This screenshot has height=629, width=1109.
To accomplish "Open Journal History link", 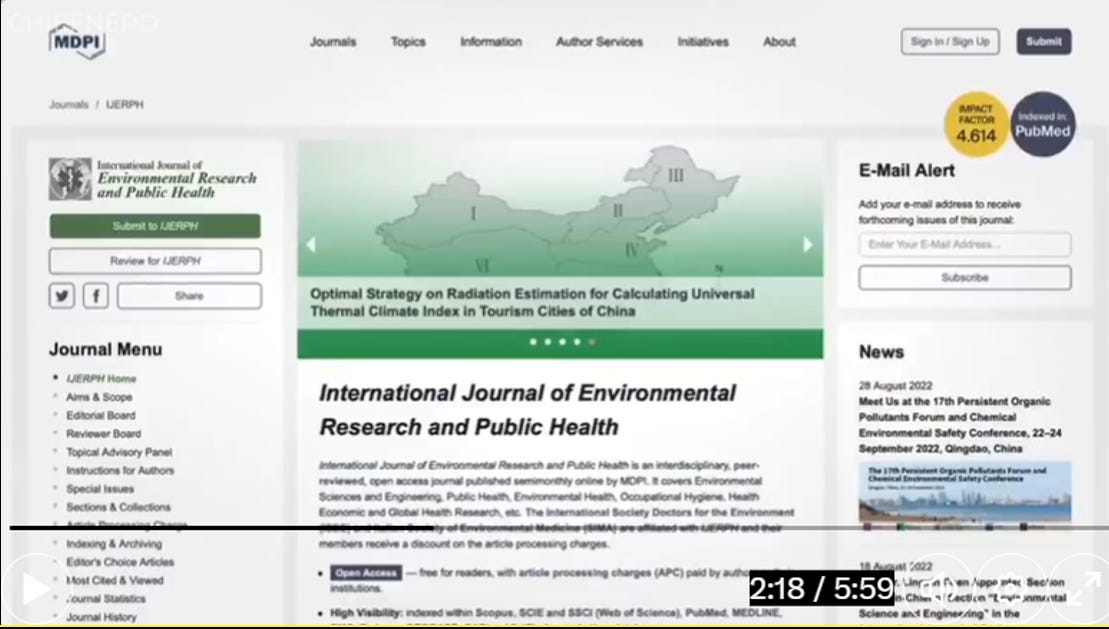I will (101, 617).
